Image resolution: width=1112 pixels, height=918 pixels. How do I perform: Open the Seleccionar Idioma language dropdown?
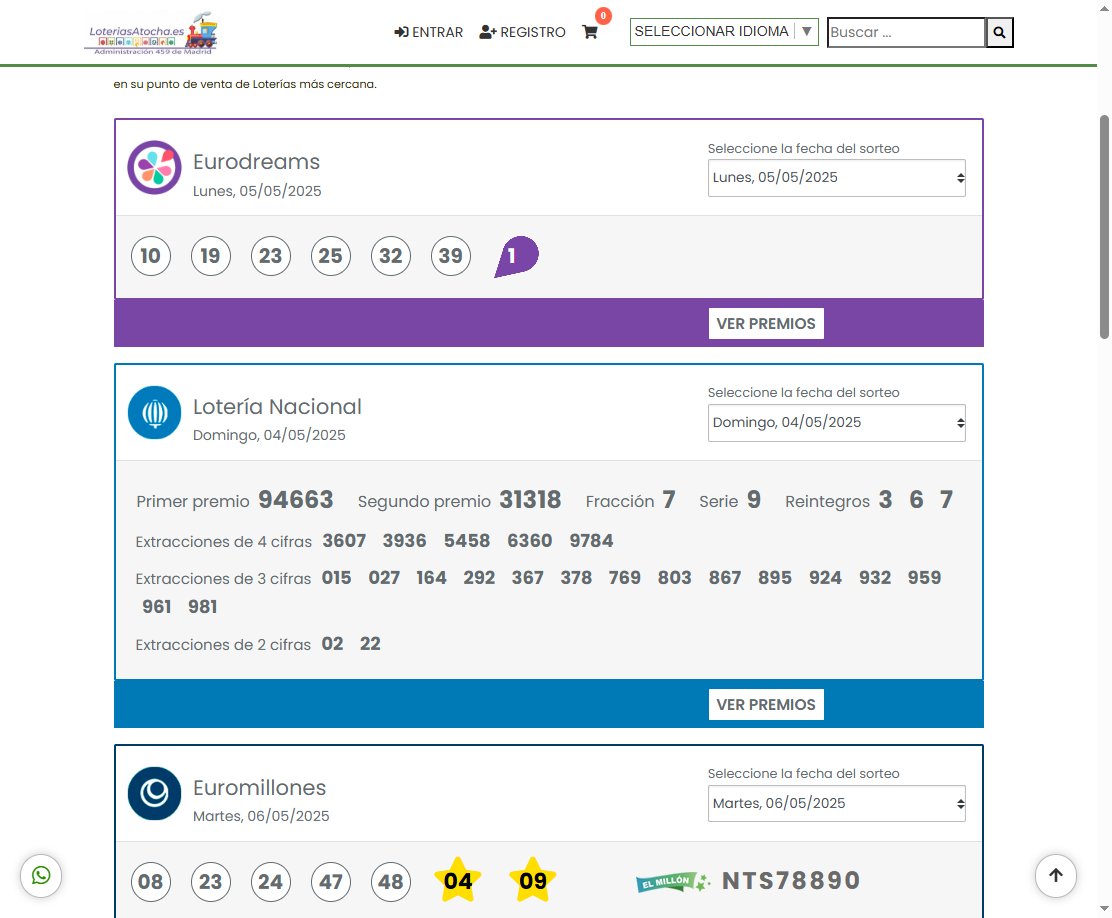[x=724, y=32]
